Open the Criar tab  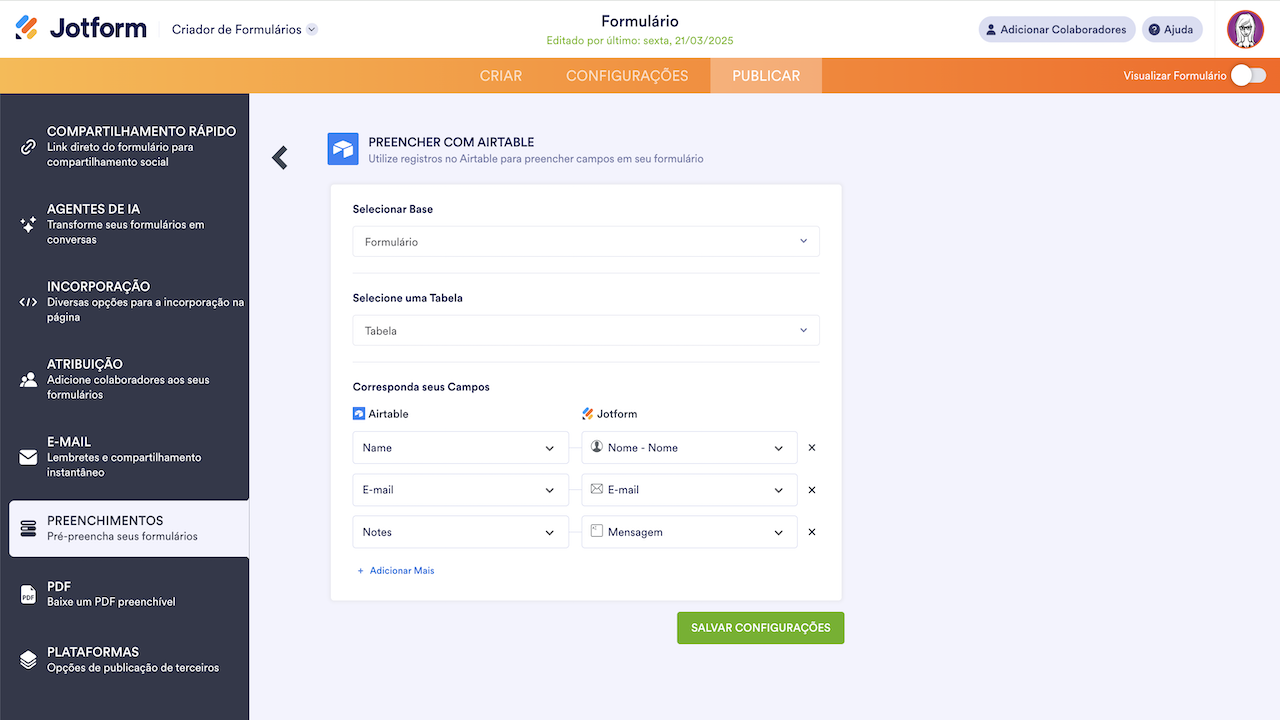click(x=501, y=75)
